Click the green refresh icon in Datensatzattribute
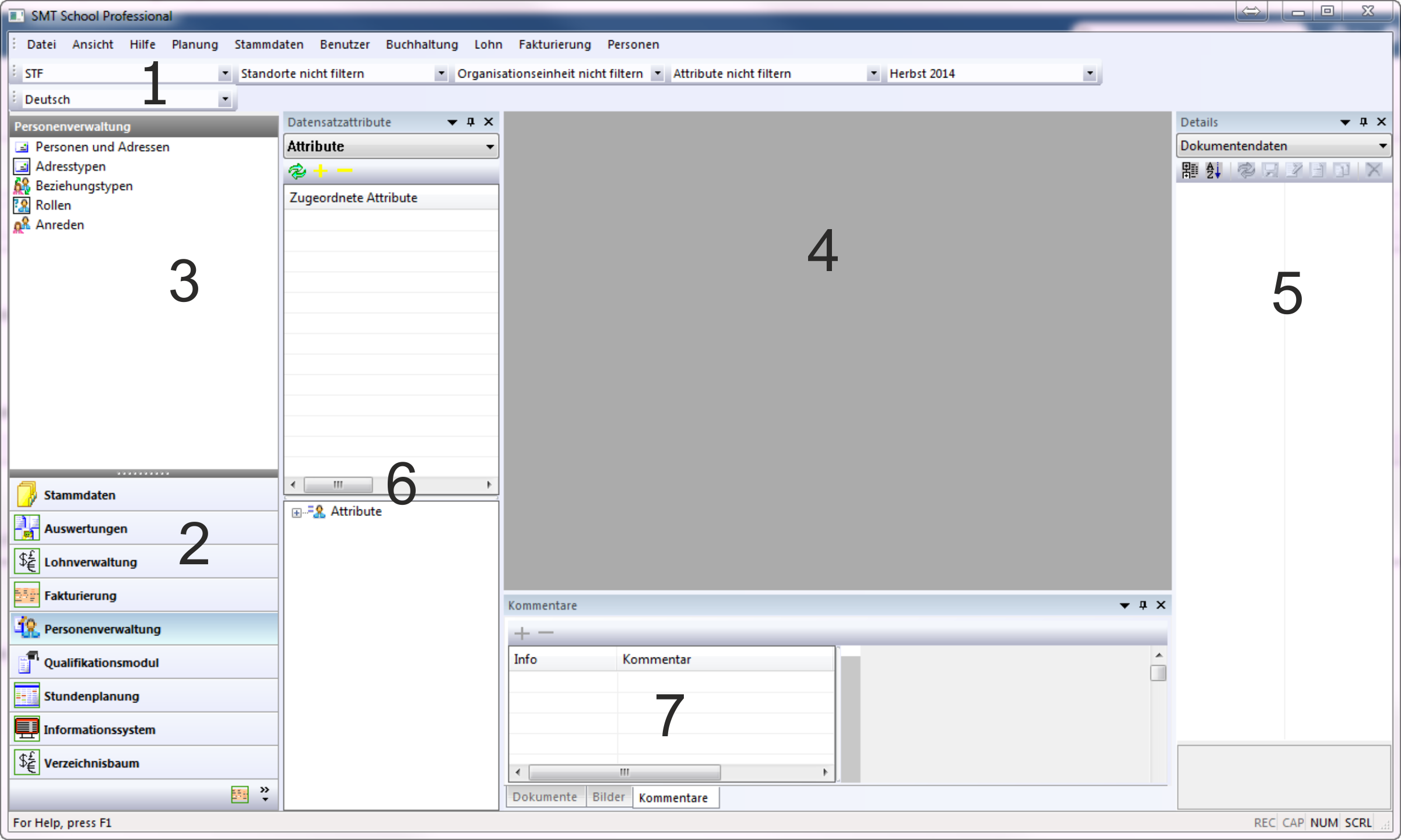This screenshot has height=840, width=1401. [x=297, y=171]
